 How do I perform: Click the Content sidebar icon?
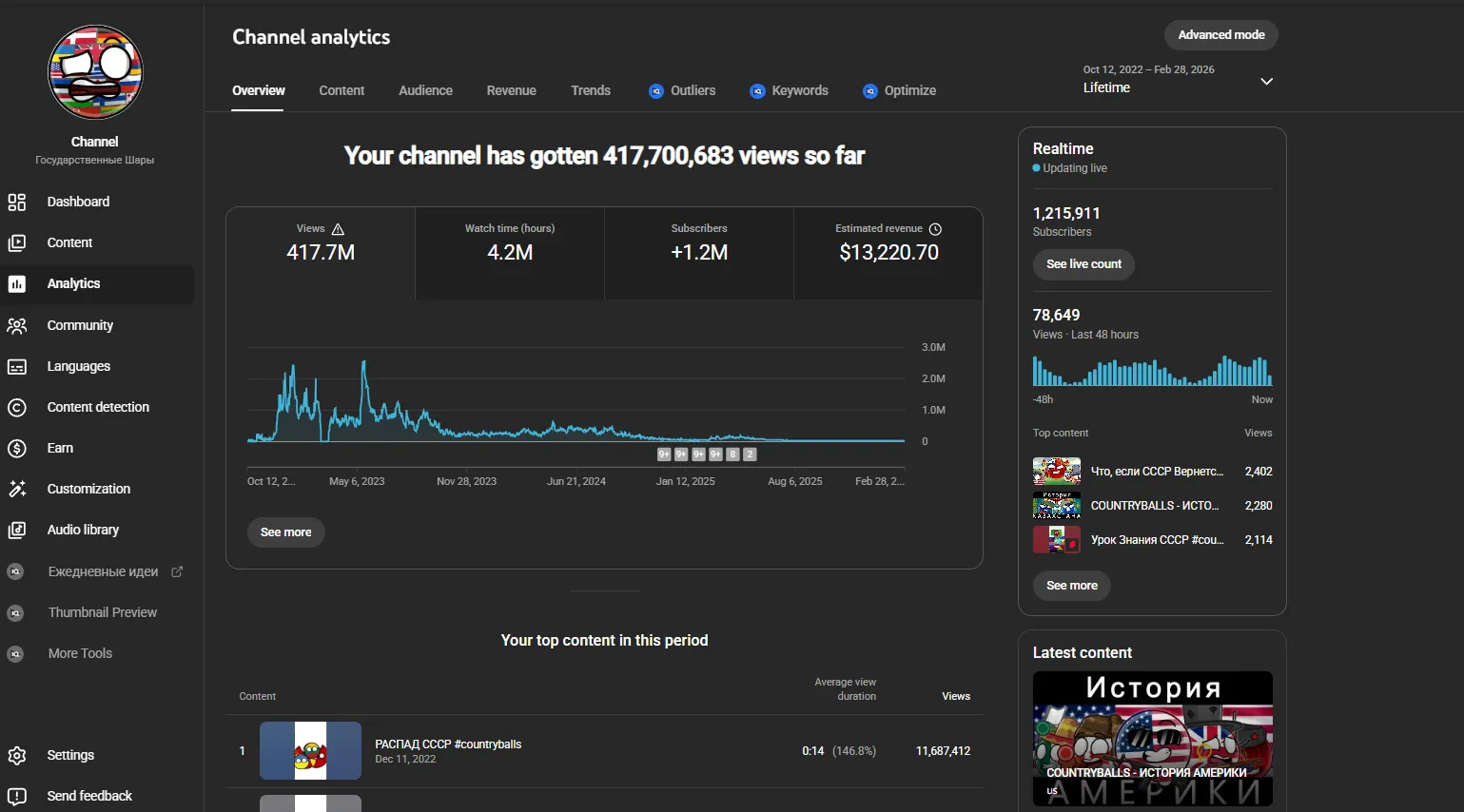tap(17, 242)
